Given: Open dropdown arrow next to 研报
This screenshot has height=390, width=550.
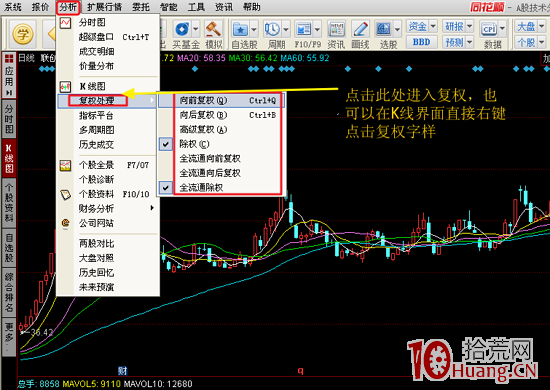Looking at the screenshot, I should point(469,26).
